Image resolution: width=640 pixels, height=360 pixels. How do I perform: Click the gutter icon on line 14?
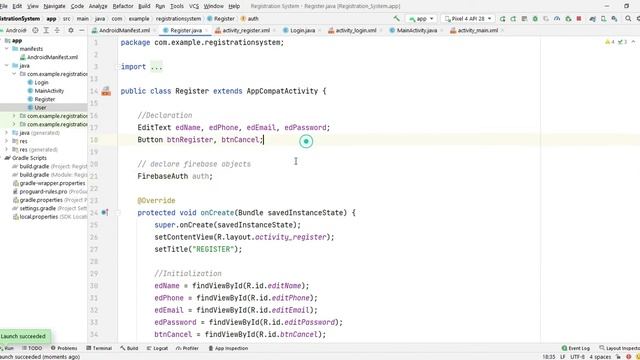coord(106,91)
